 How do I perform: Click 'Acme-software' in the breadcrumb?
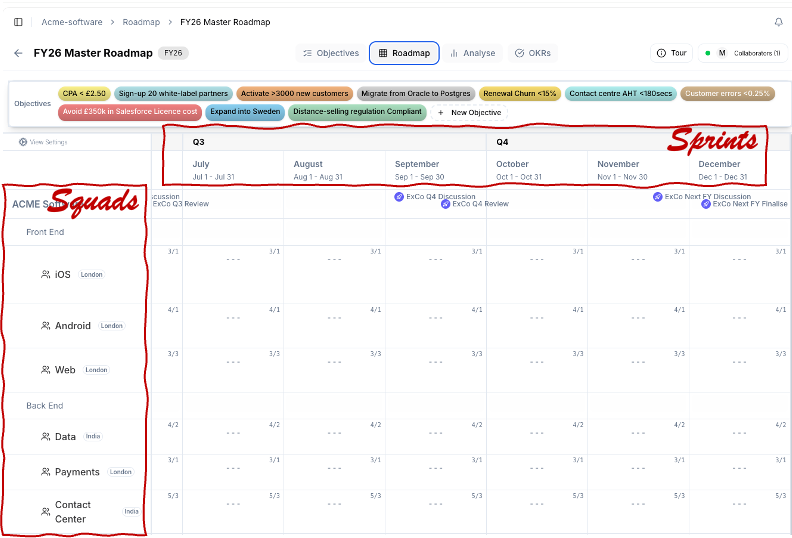coord(70,22)
